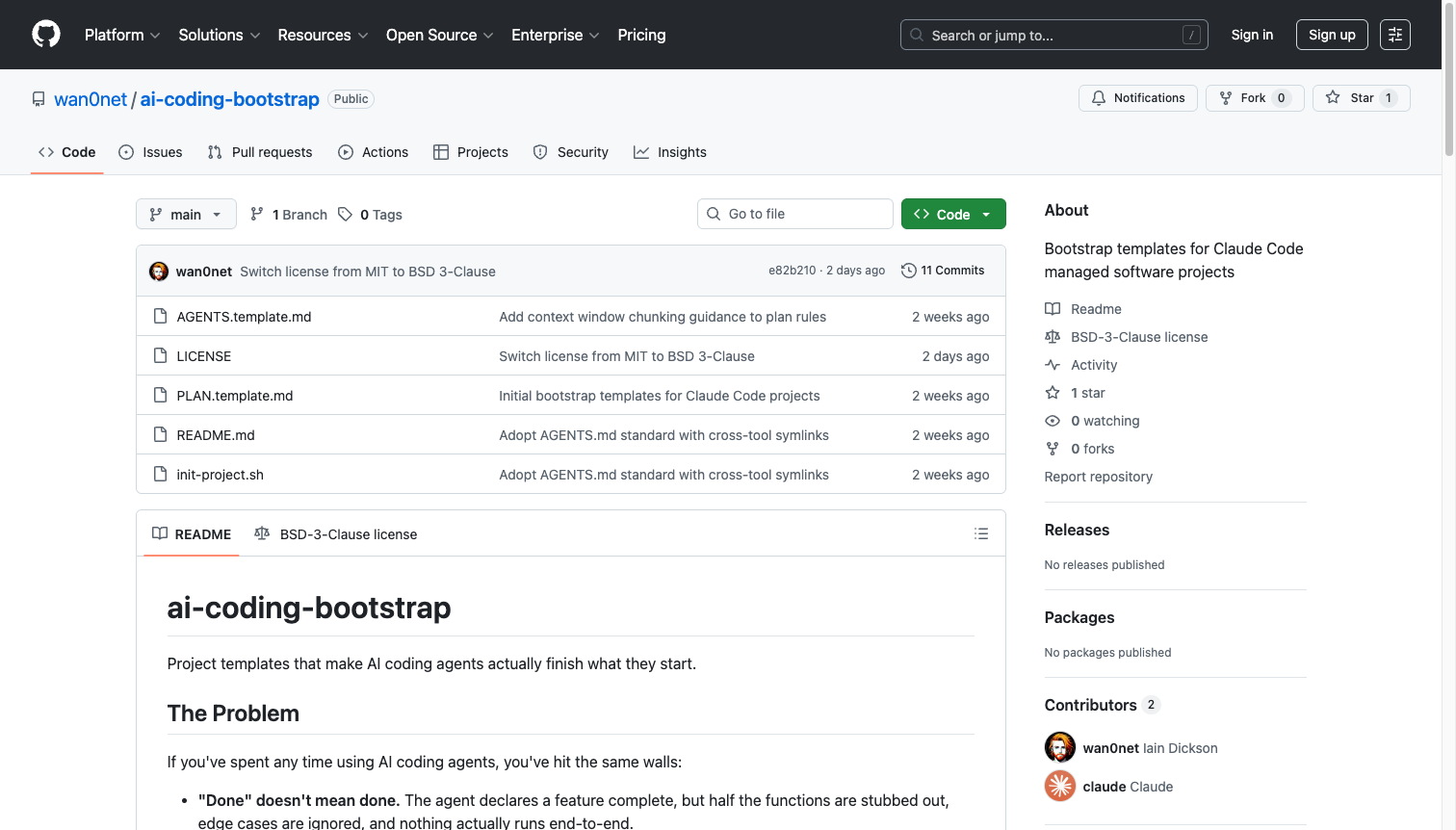Click the fork icon beside 0 forks
1456x830 pixels.
[1052, 448]
